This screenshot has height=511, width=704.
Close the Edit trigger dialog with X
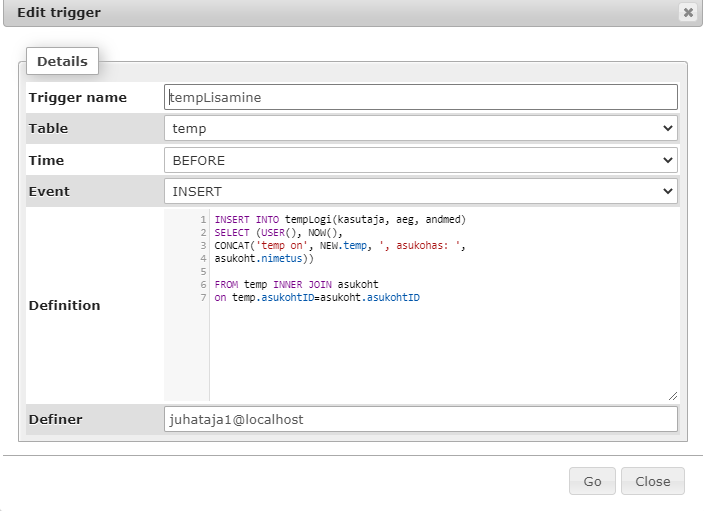687,13
